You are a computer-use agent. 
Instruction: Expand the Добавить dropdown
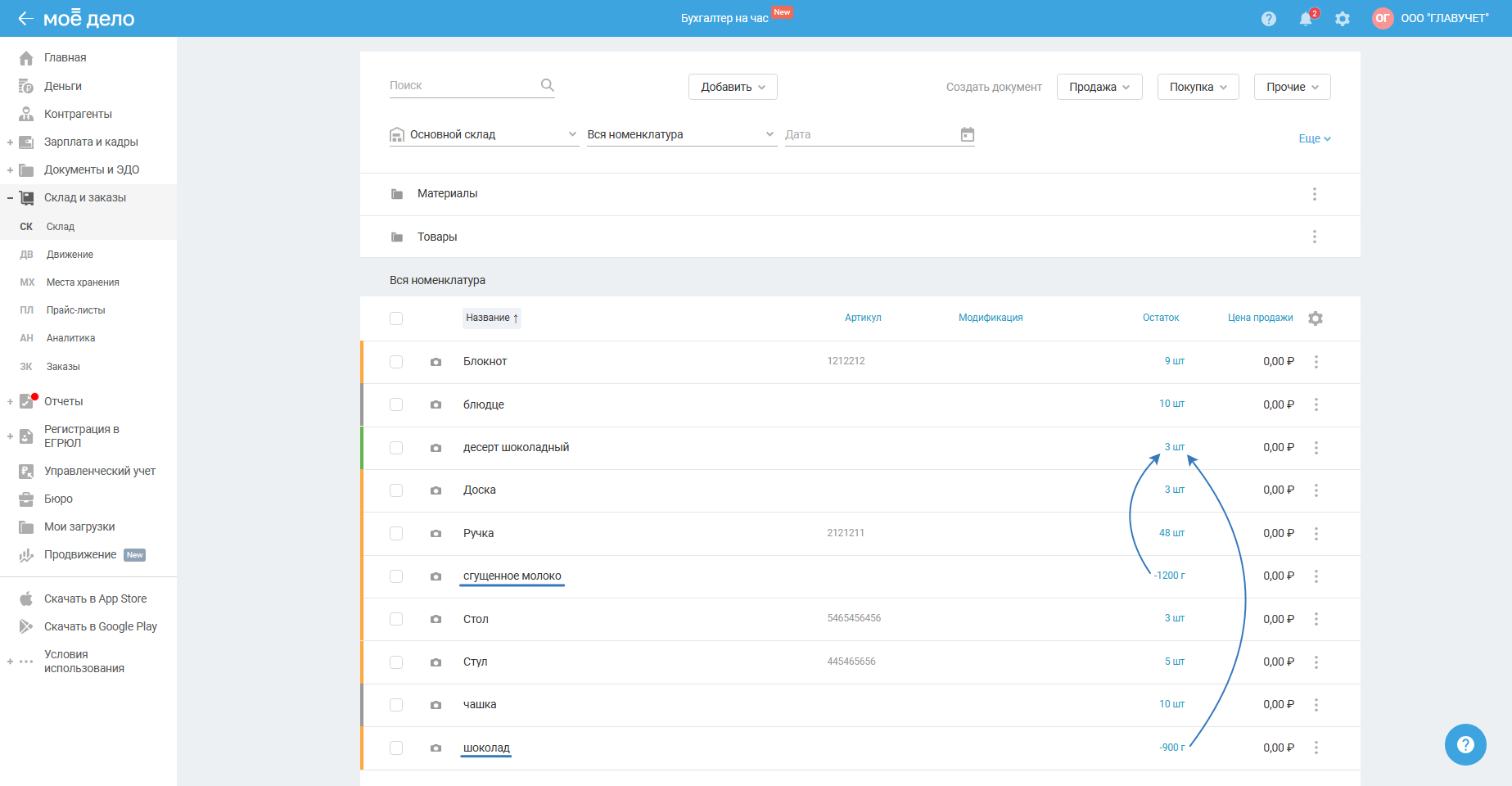click(733, 87)
